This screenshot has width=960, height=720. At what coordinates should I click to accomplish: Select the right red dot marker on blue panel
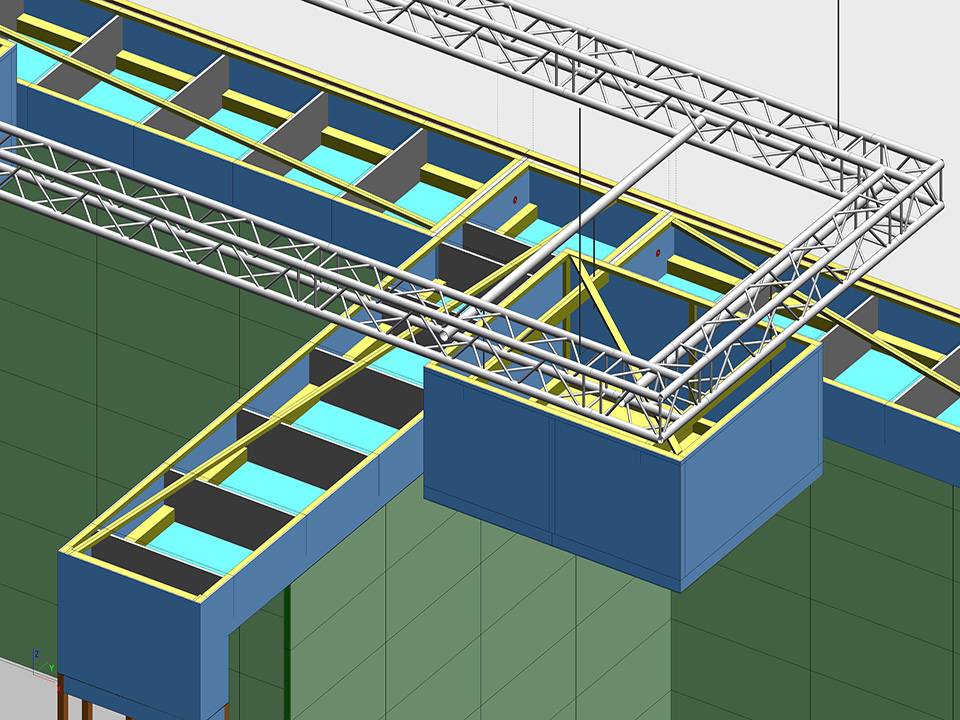point(658,252)
